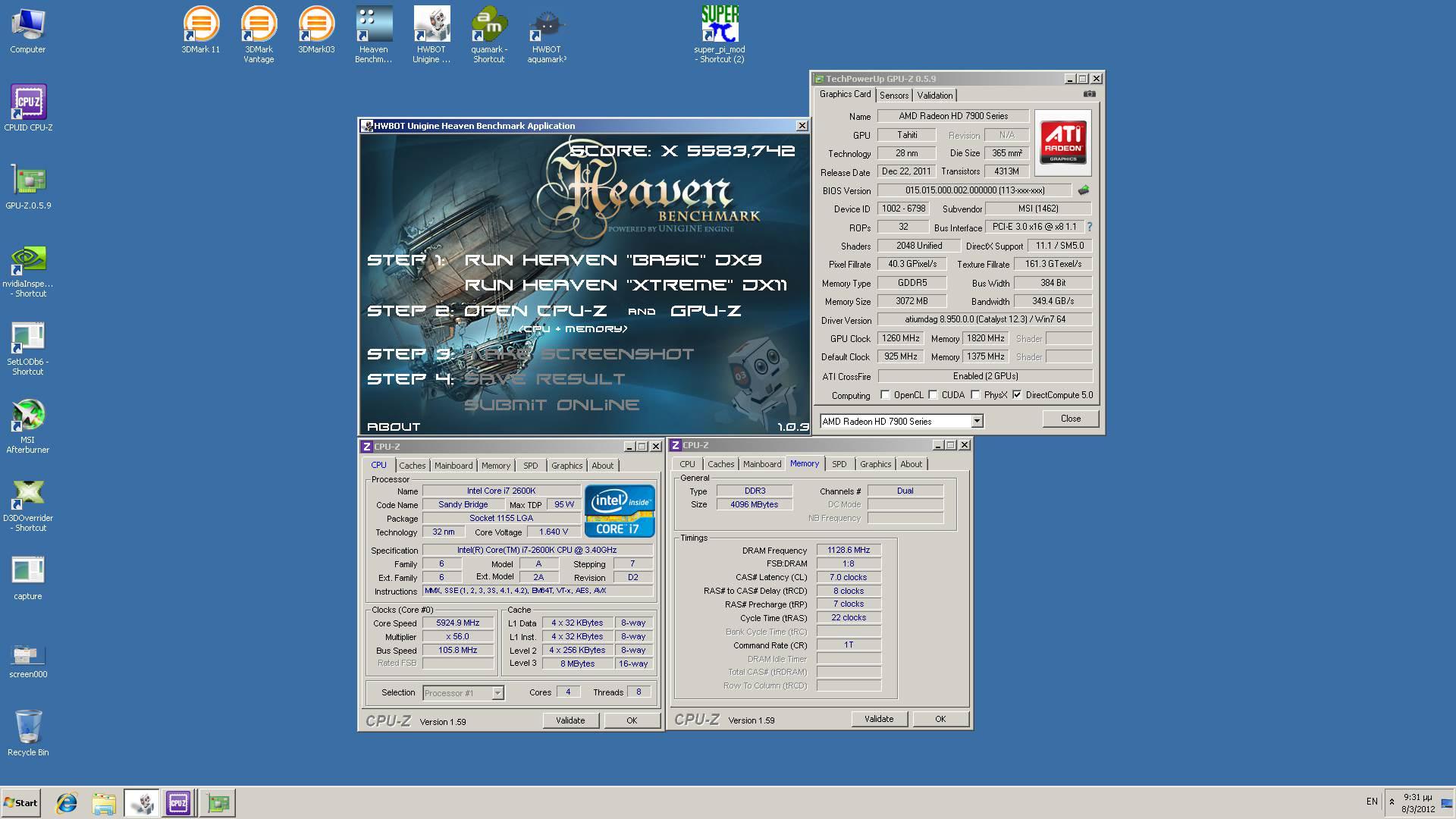1456x819 pixels.
Task: Open Caches tab in left CPU-Z
Action: tap(412, 466)
